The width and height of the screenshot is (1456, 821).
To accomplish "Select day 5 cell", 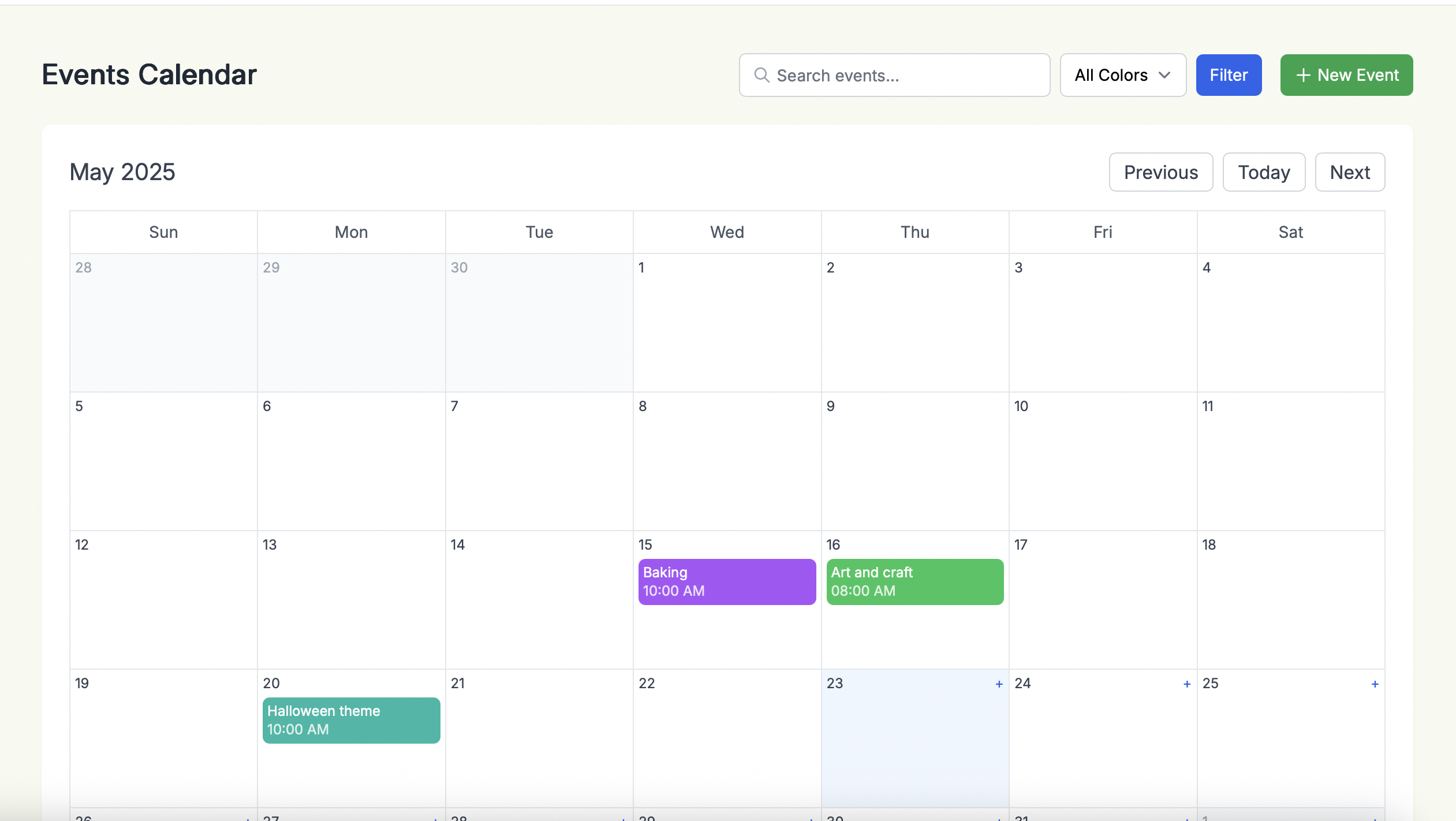I will [163, 461].
